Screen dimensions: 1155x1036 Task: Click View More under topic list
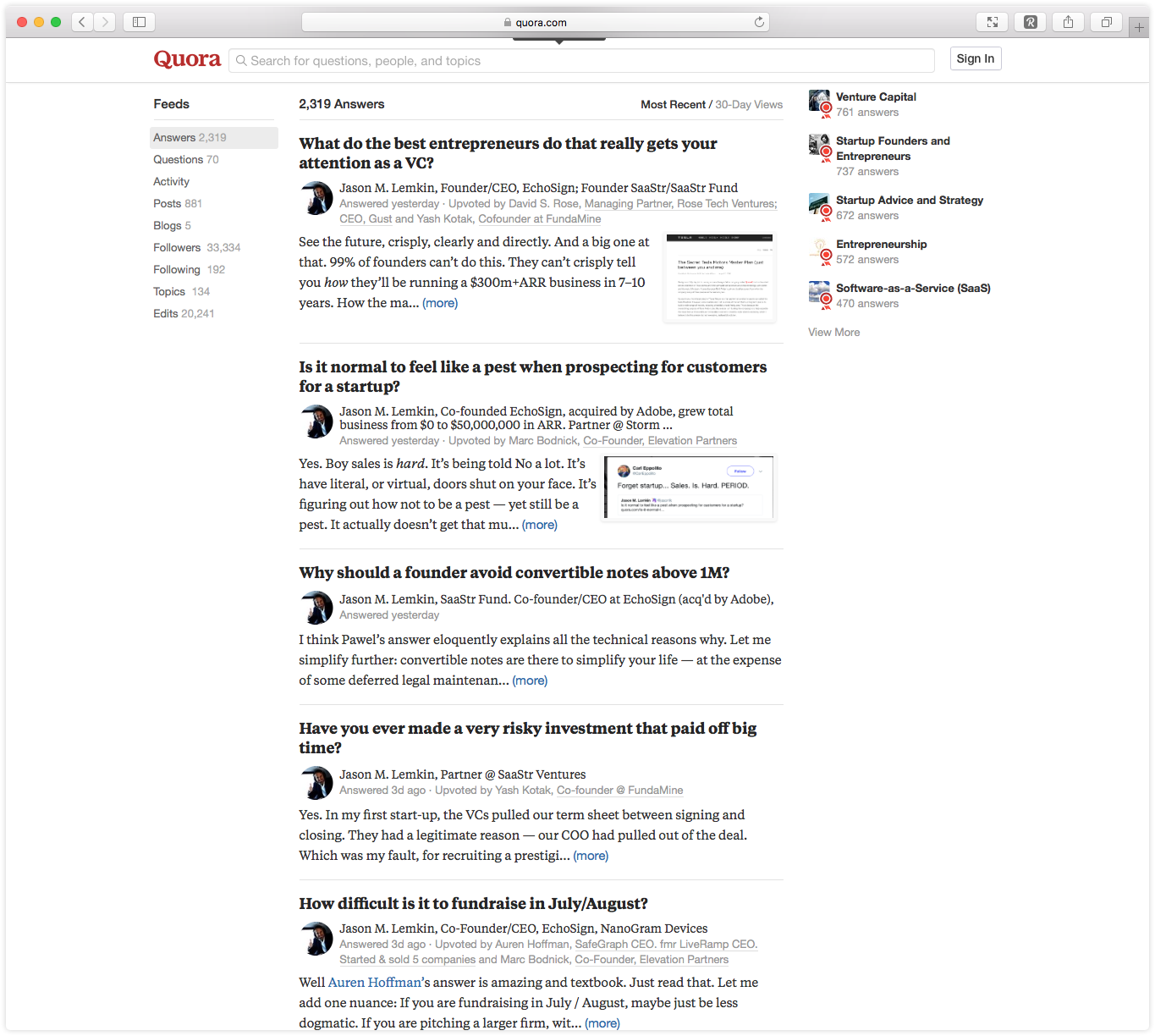click(834, 333)
